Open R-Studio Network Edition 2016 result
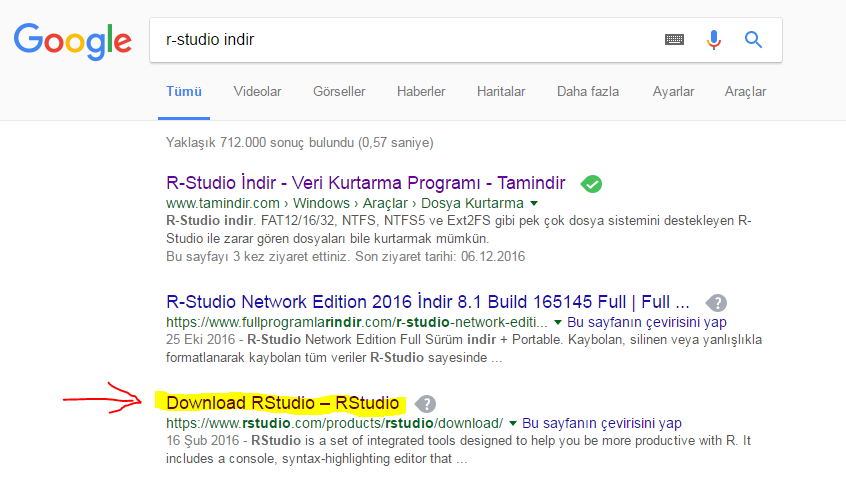Screen dimensions: 846x486 pos(427,302)
